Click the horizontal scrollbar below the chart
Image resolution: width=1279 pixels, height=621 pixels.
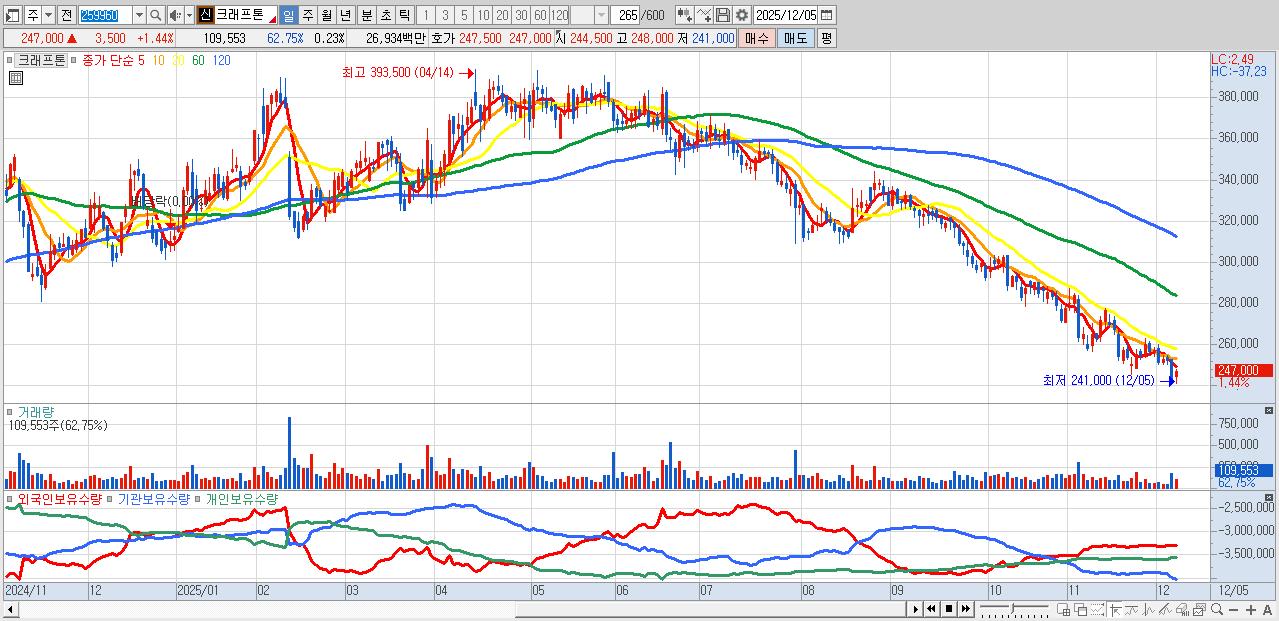[460, 609]
